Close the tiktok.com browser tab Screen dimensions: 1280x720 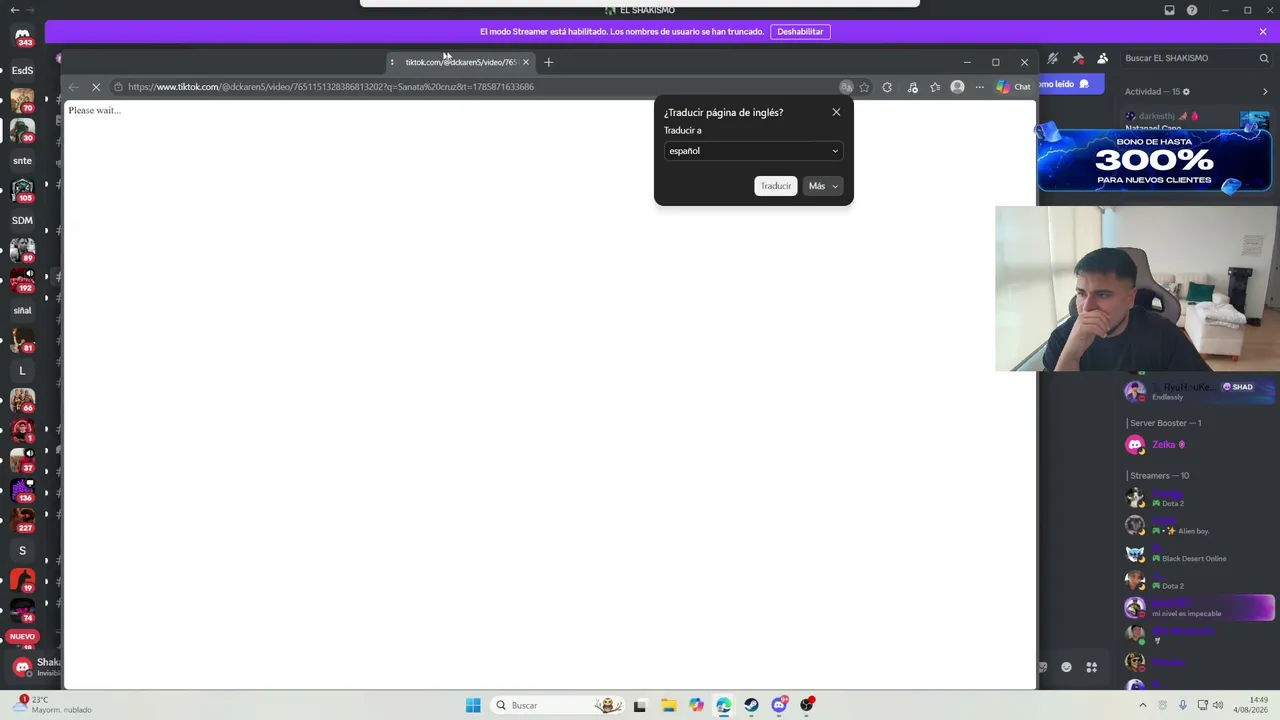point(526,62)
